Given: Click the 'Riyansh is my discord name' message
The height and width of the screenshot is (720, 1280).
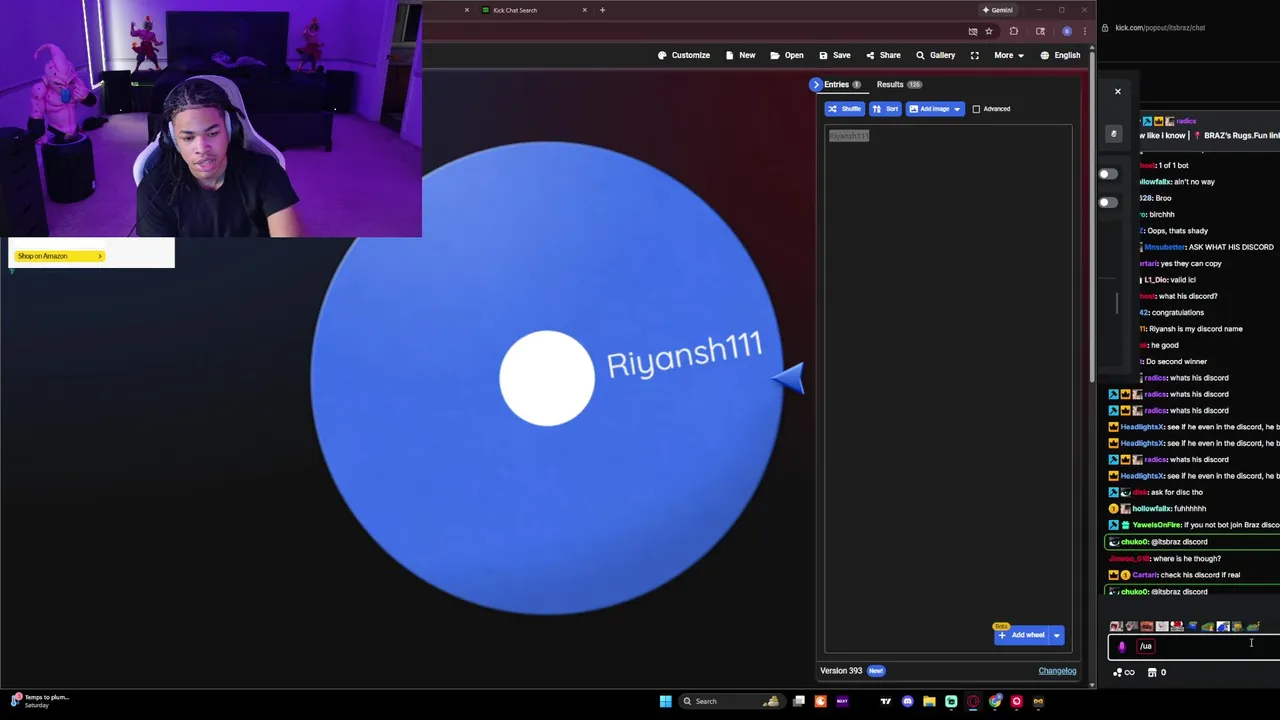Looking at the screenshot, I should click(1191, 329).
